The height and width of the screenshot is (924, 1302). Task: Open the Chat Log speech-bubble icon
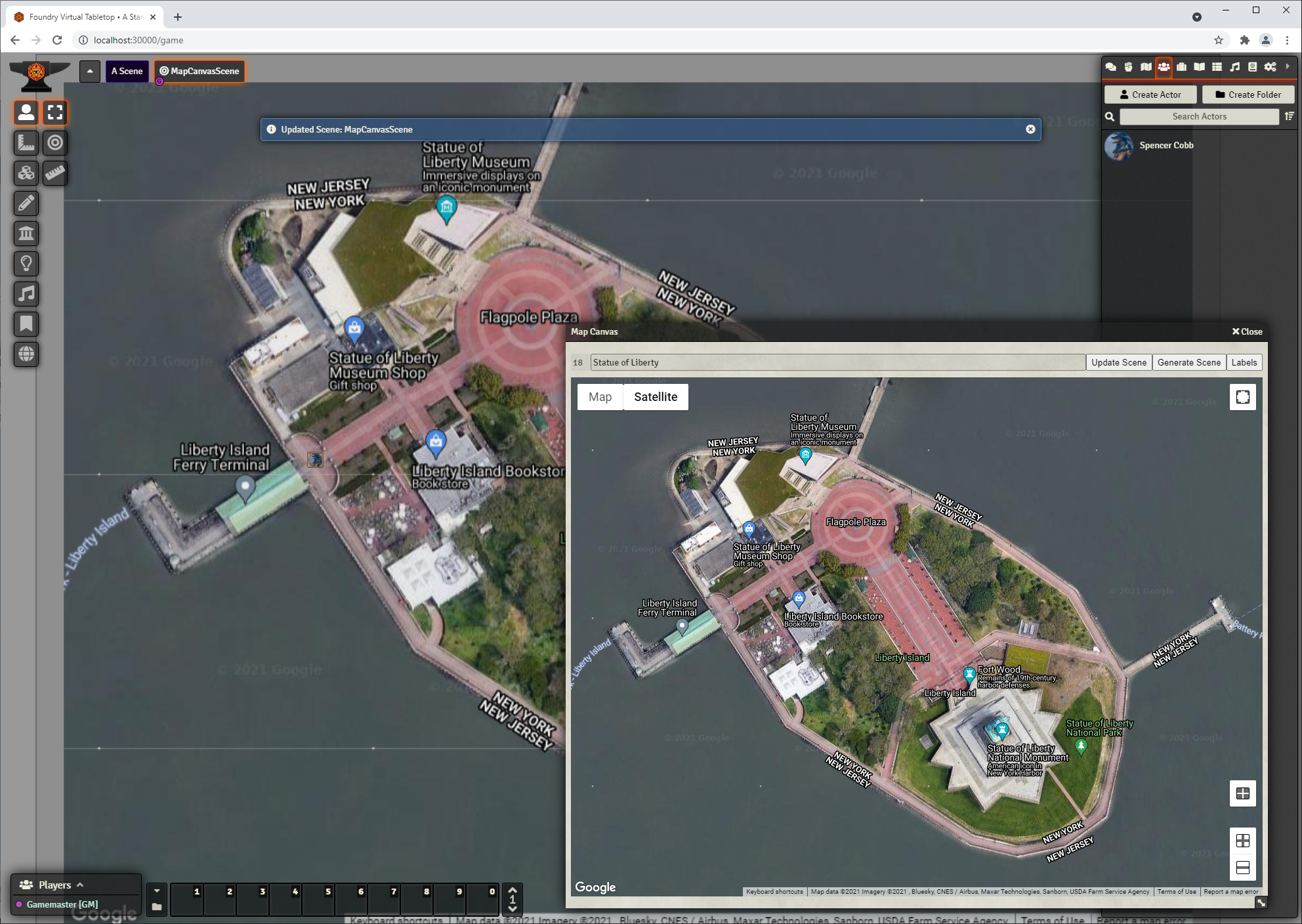pyautogui.click(x=1111, y=66)
